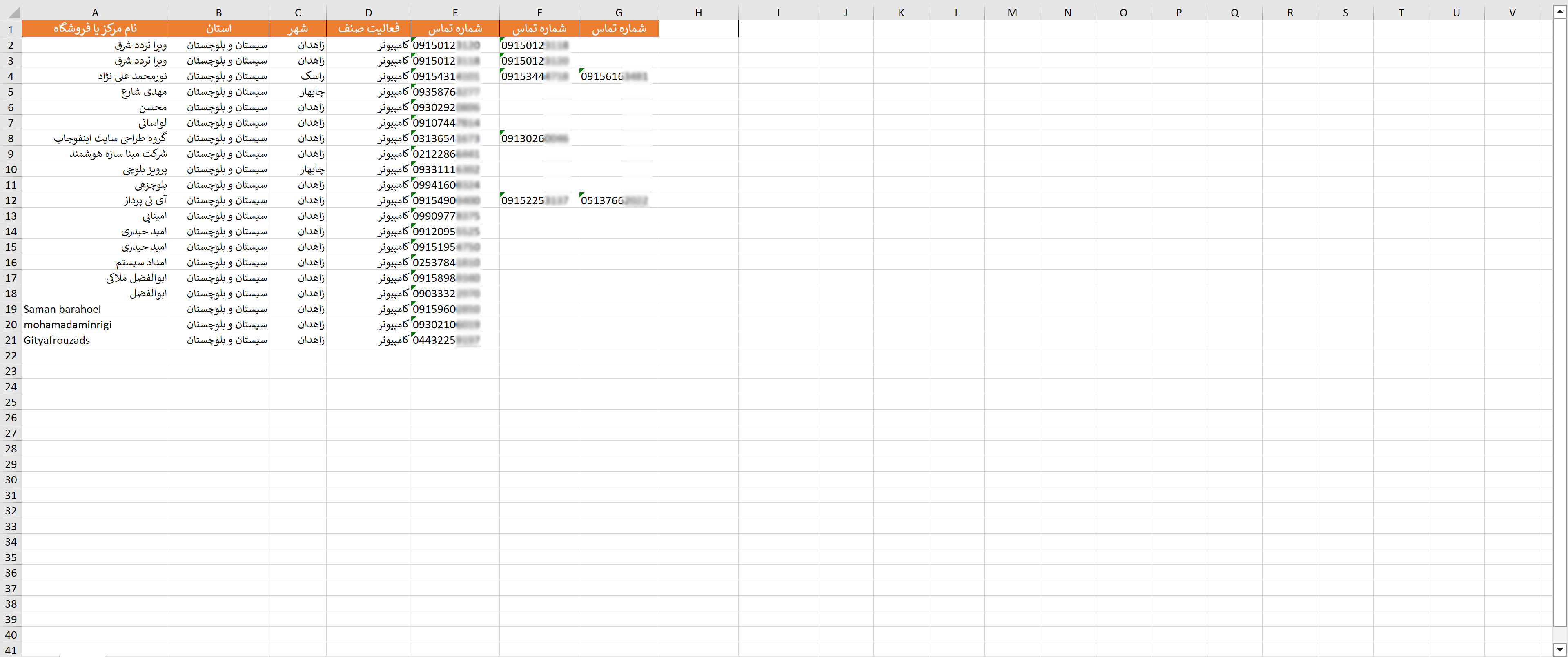Click the vertical scrollbar up arrow
1568x657 pixels.
click(1559, 12)
